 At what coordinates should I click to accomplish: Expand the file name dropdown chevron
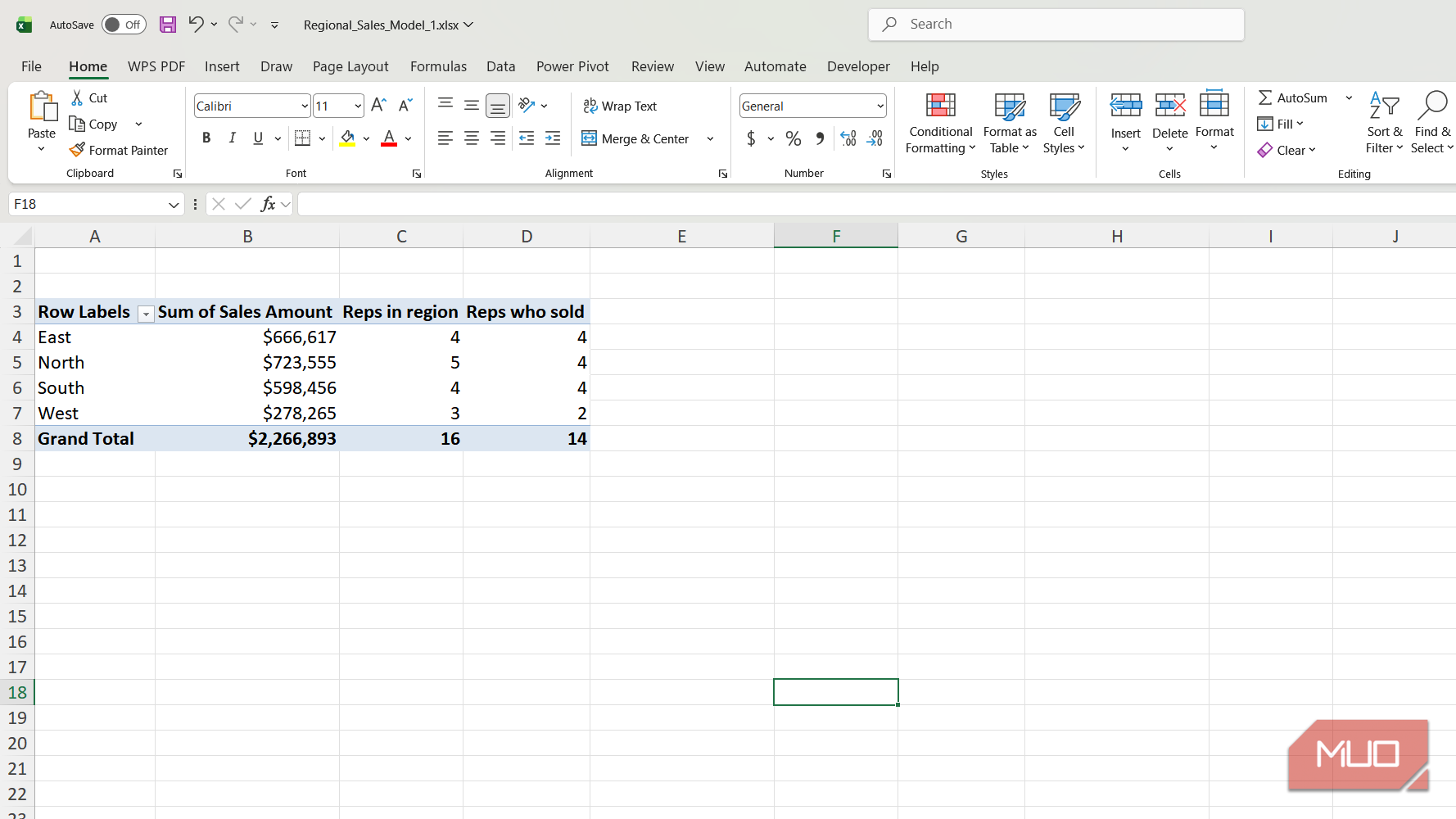click(x=469, y=25)
